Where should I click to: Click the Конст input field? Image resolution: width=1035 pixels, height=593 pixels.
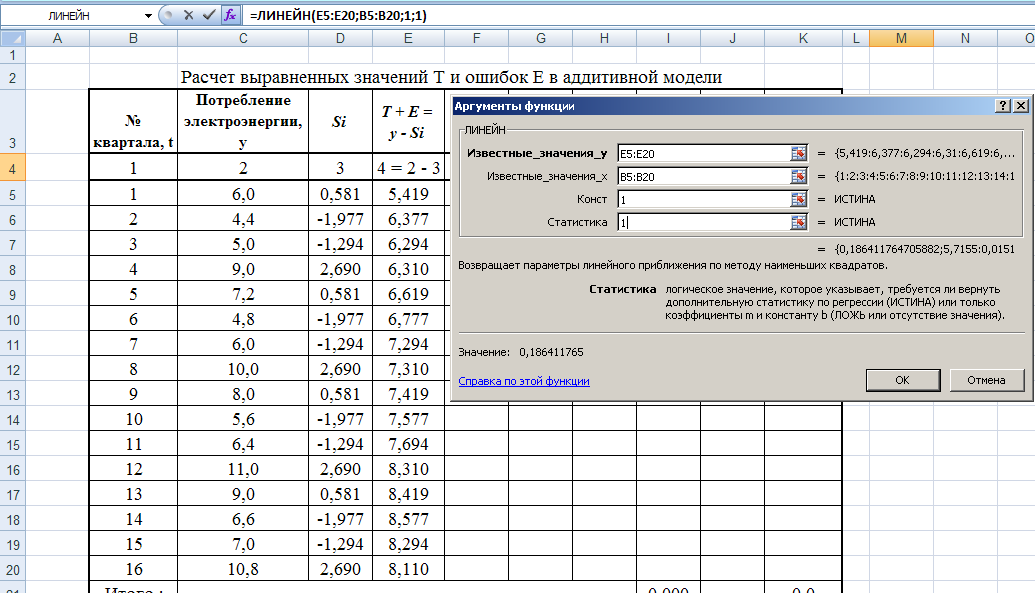point(704,199)
